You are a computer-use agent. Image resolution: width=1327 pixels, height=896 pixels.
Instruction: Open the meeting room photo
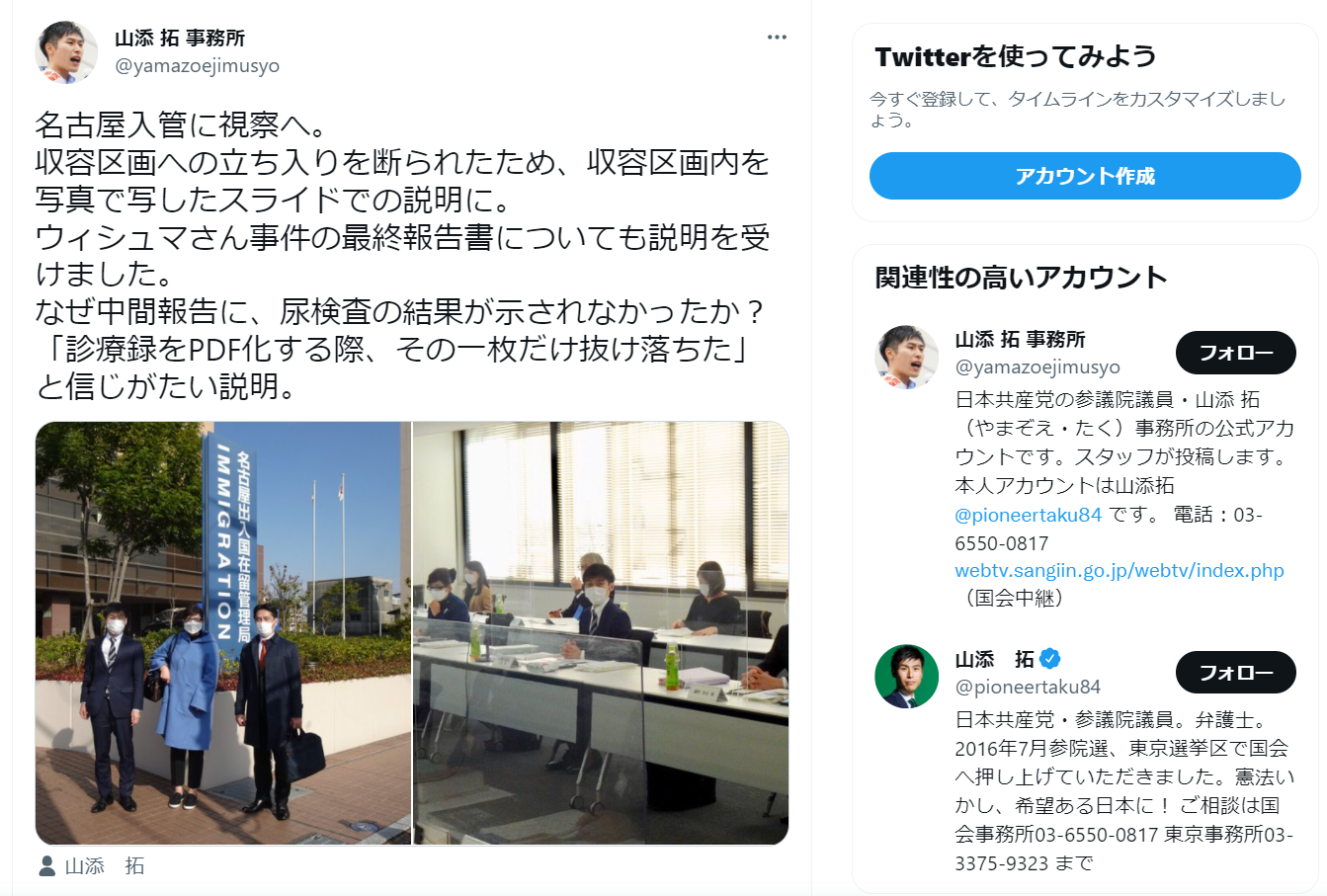point(601,633)
